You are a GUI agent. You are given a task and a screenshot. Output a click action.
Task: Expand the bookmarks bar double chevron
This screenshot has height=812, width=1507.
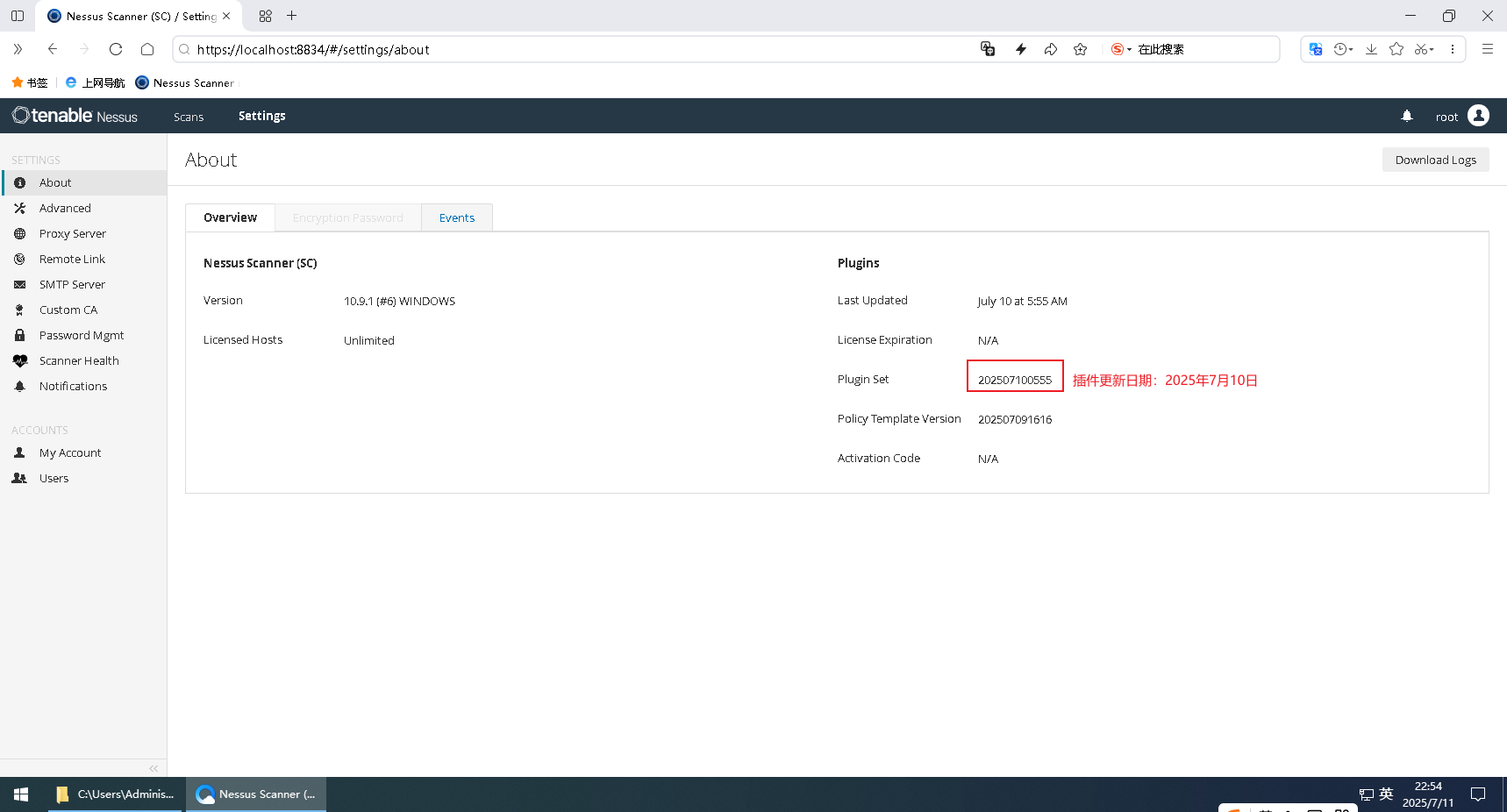[18, 49]
